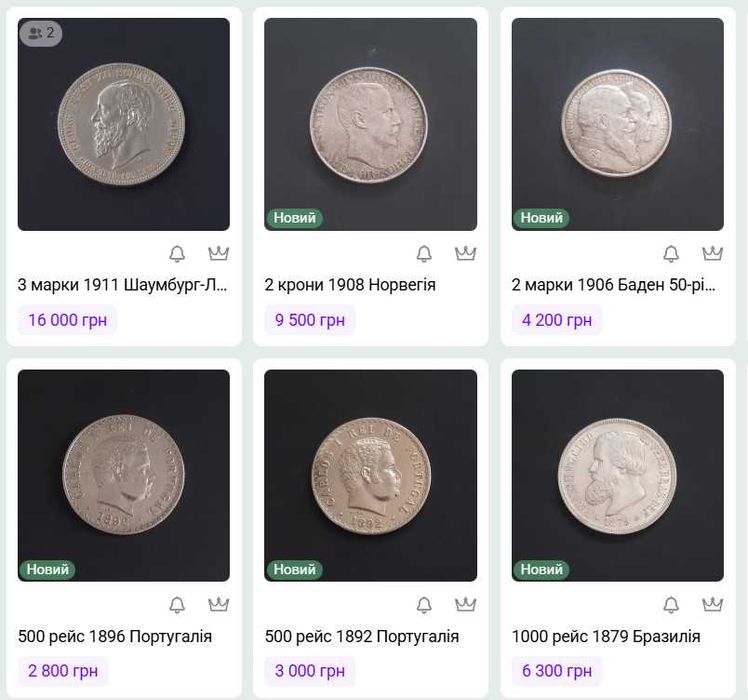This screenshot has height=700, width=748.
Task: Click bell icon for Portugal 500 reis 1892
Action: click(424, 605)
